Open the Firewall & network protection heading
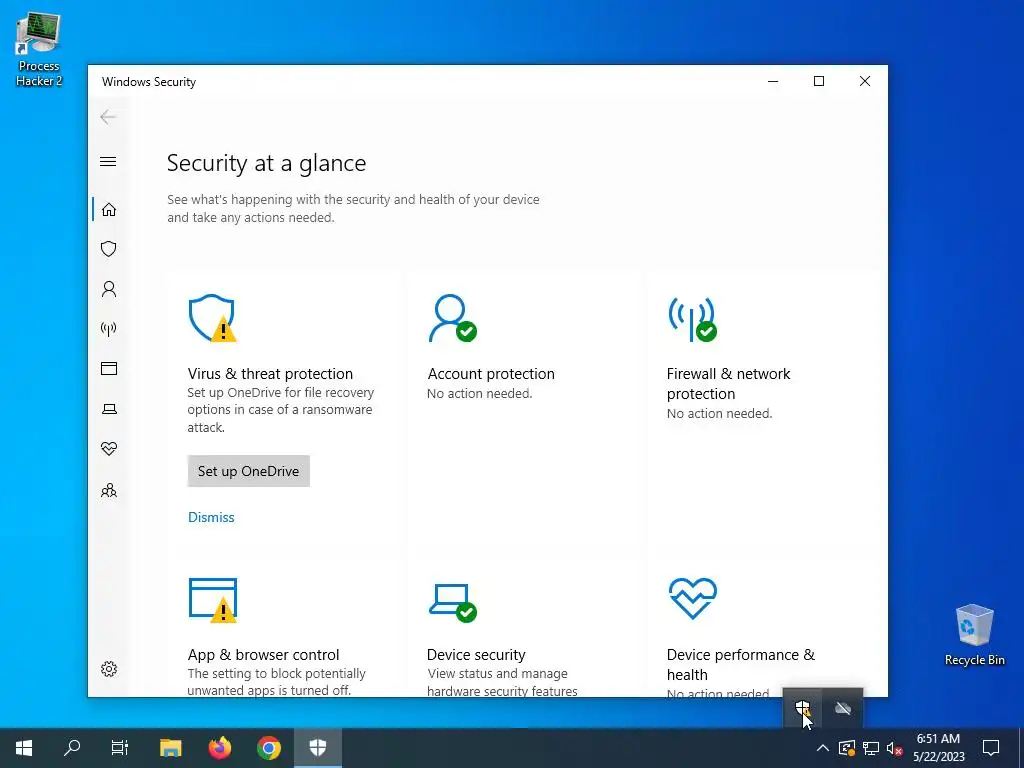 pos(728,383)
